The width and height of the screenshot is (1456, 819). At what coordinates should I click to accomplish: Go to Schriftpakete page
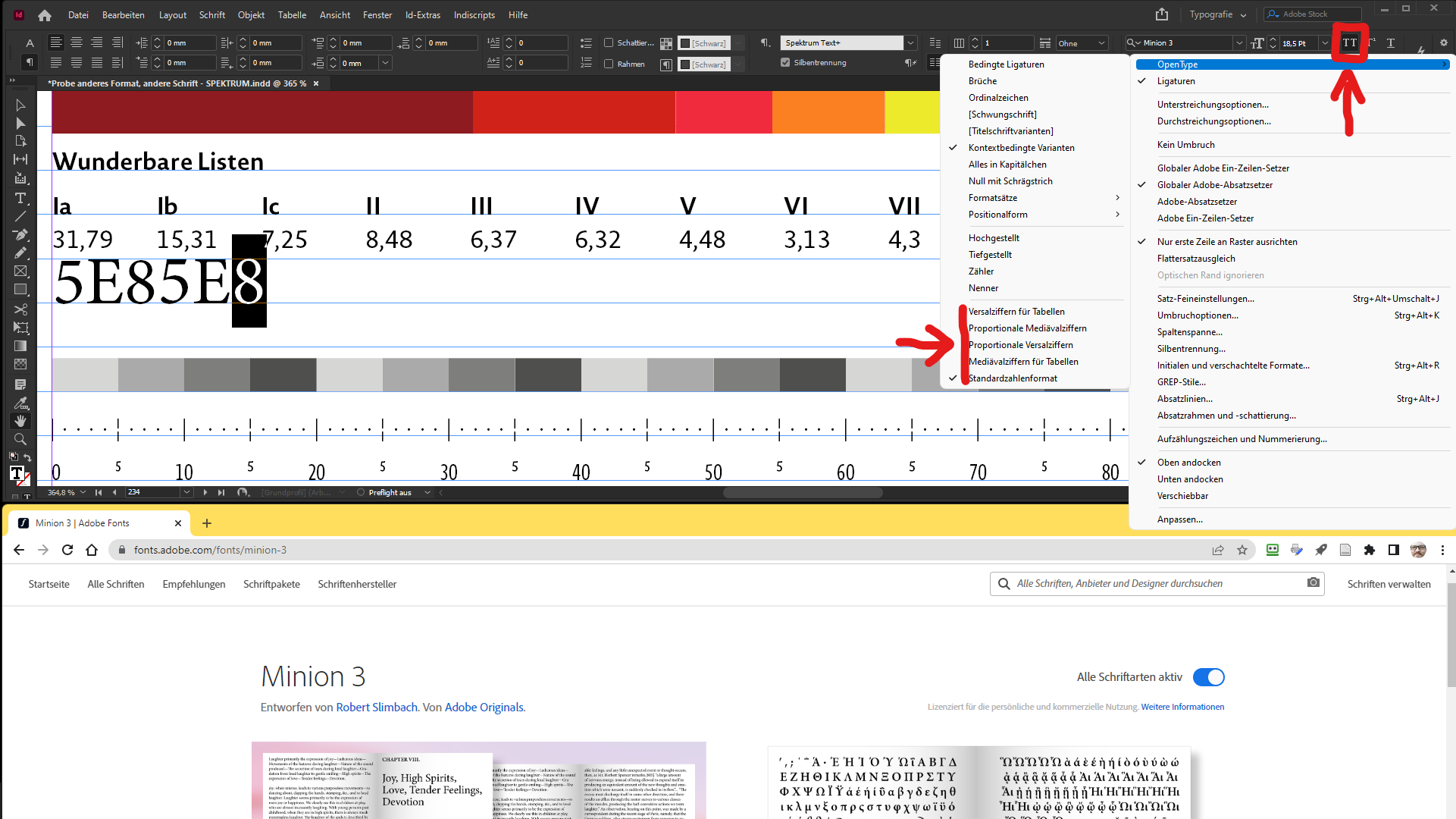271,584
